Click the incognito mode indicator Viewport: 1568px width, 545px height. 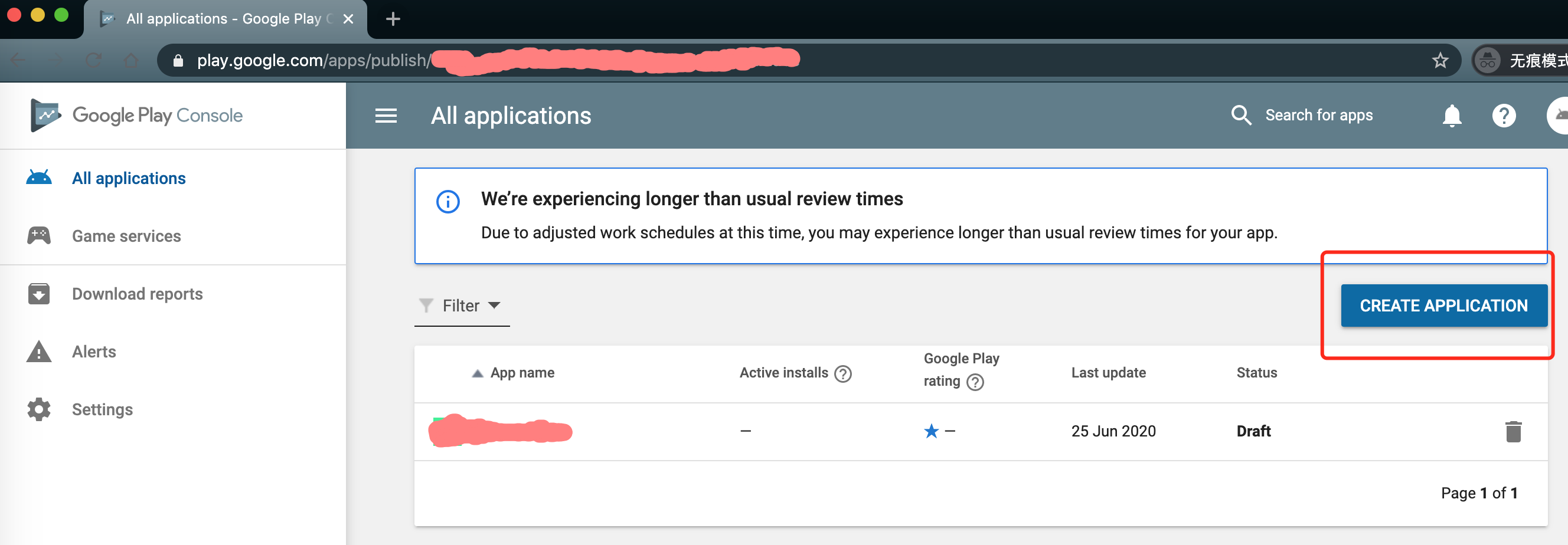1520,60
